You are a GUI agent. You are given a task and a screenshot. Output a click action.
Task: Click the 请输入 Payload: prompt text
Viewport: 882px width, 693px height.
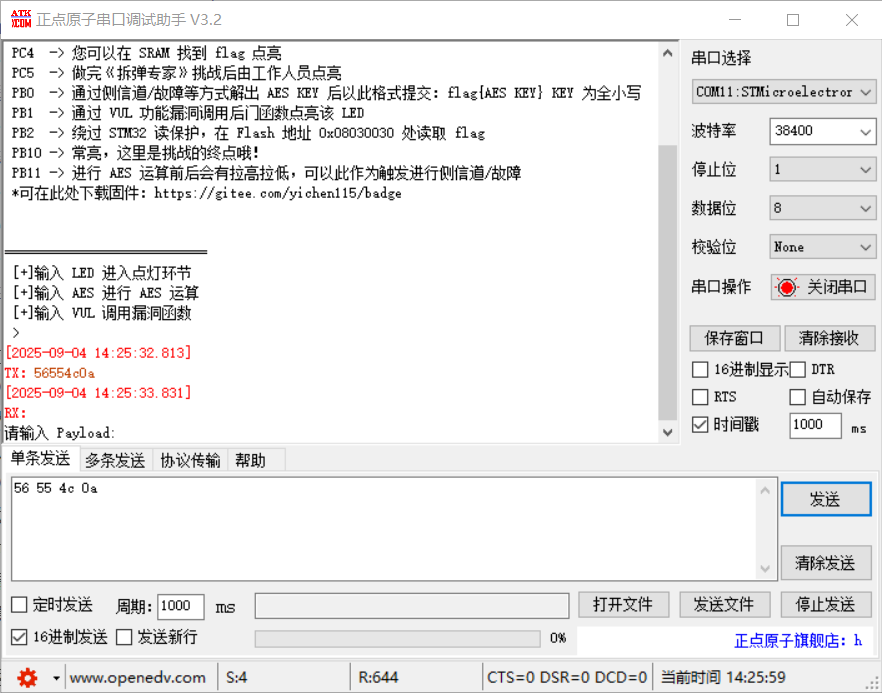(x=60, y=433)
